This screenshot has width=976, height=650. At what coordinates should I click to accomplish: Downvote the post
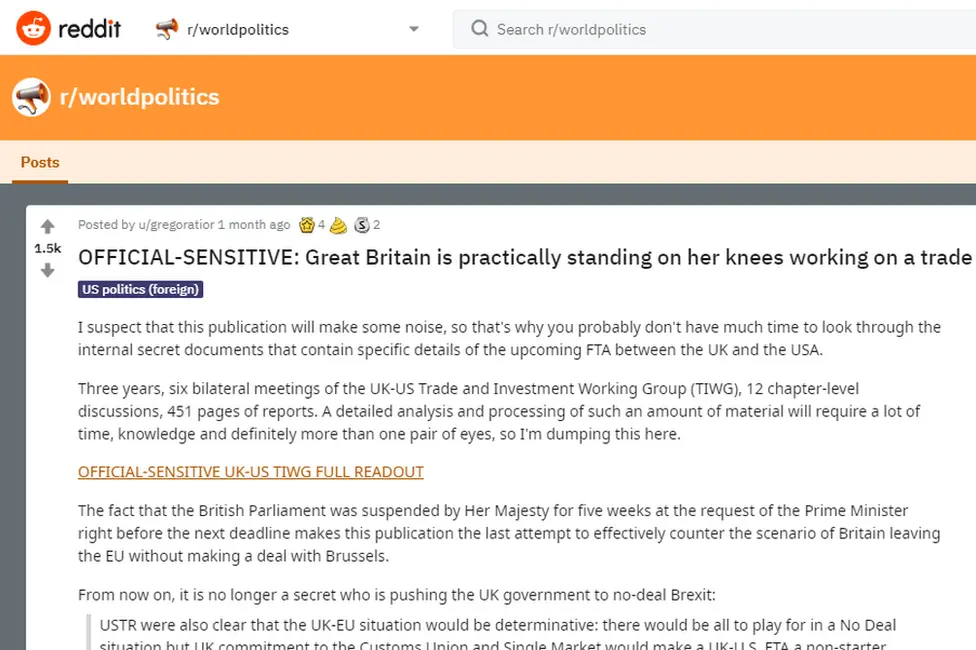(47, 270)
